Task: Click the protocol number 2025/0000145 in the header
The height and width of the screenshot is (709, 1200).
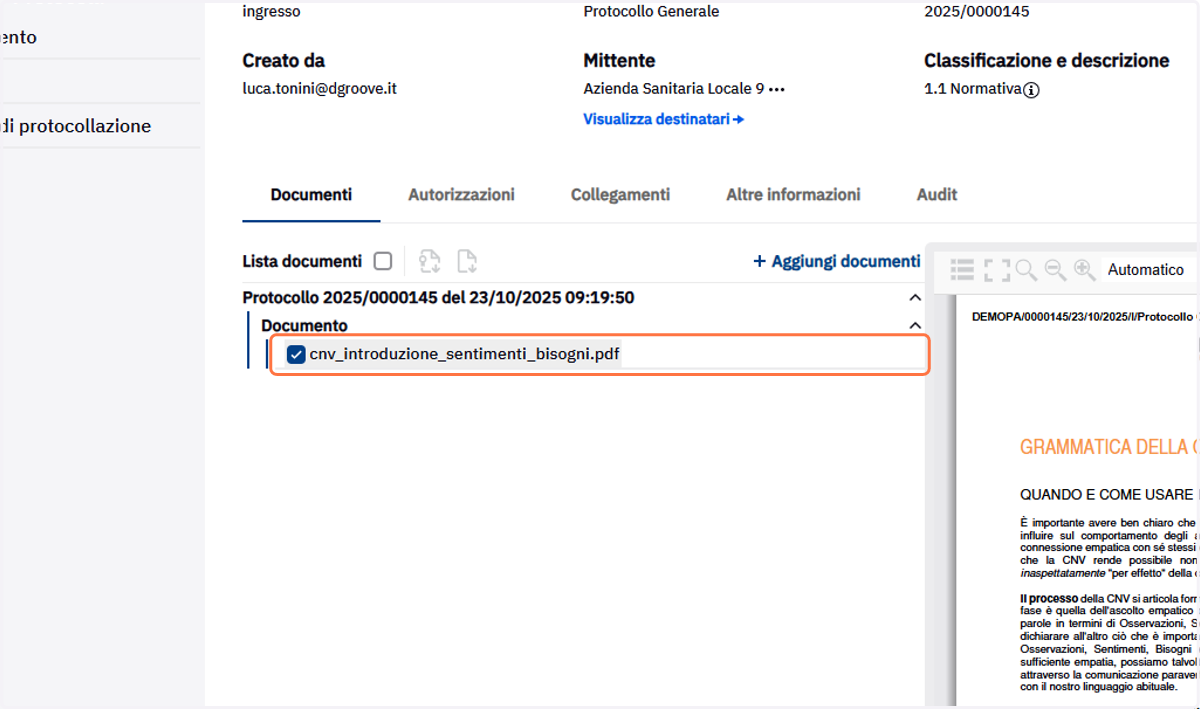Action: (977, 12)
